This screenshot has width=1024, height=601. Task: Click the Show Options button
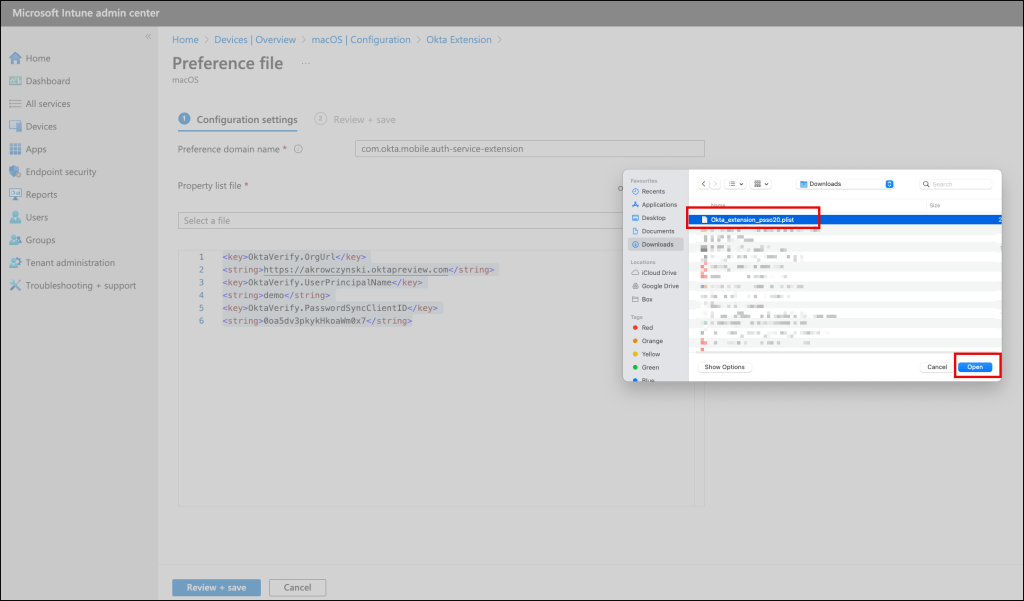click(x=725, y=367)
